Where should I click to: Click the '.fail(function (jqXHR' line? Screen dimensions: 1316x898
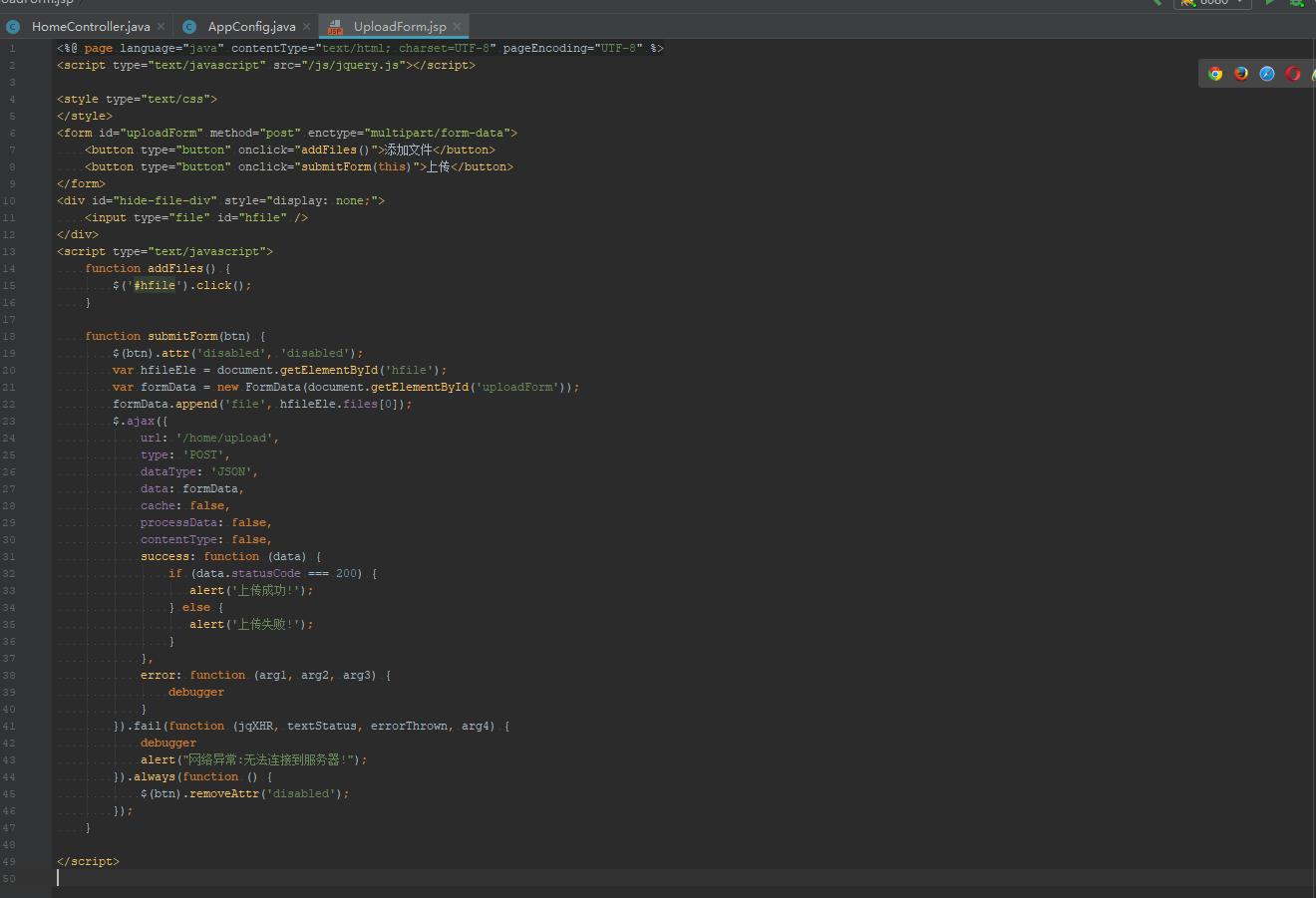(311, 726)
